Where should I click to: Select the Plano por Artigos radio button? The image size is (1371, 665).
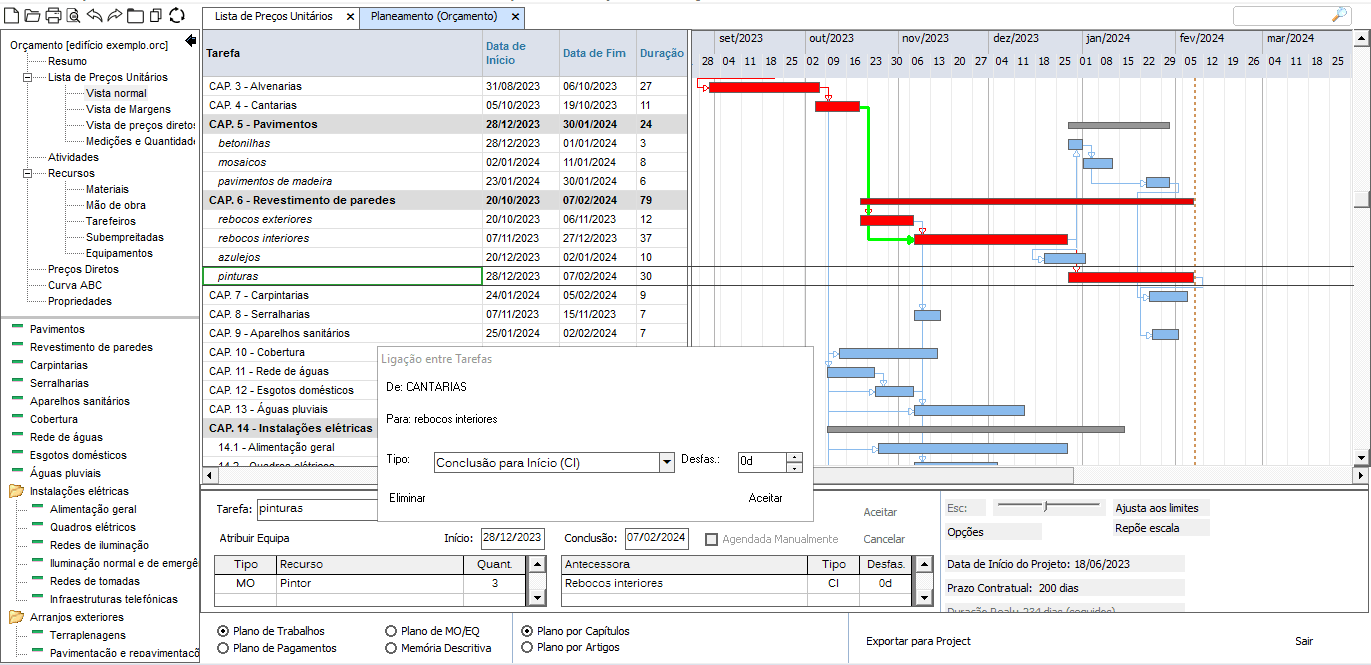(527, 647)
